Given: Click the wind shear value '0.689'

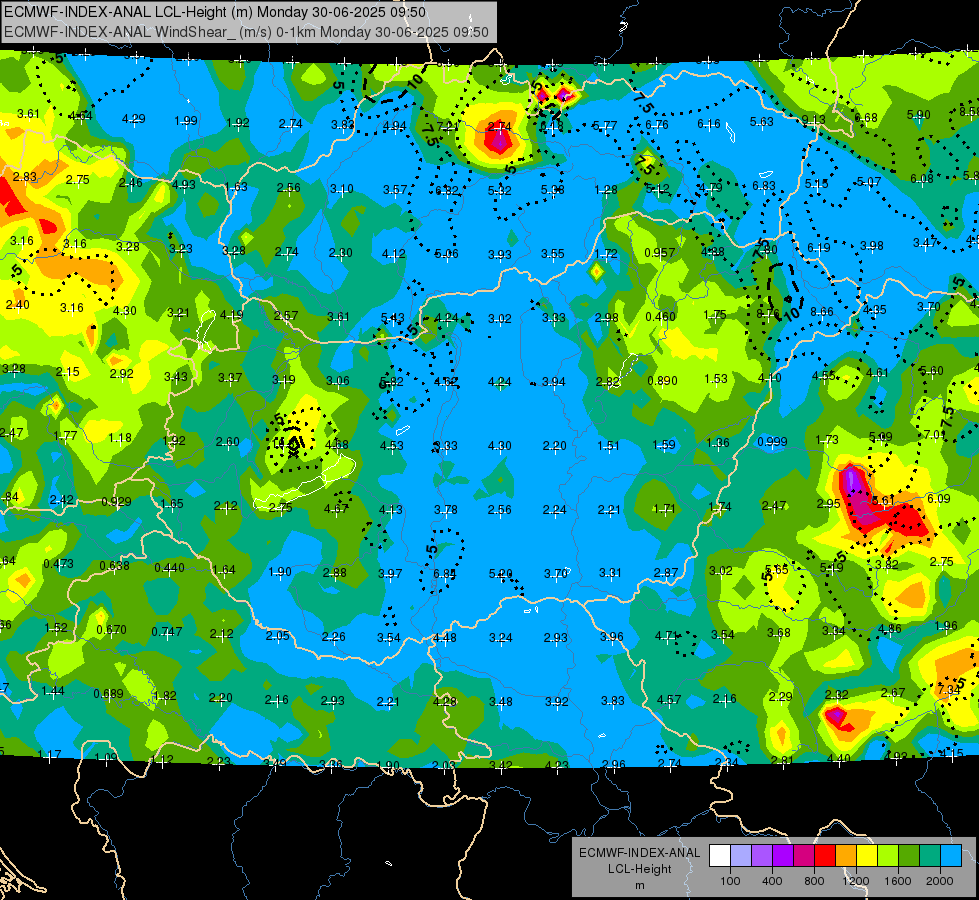Looking at the screenshot, I should click(108, 694).
